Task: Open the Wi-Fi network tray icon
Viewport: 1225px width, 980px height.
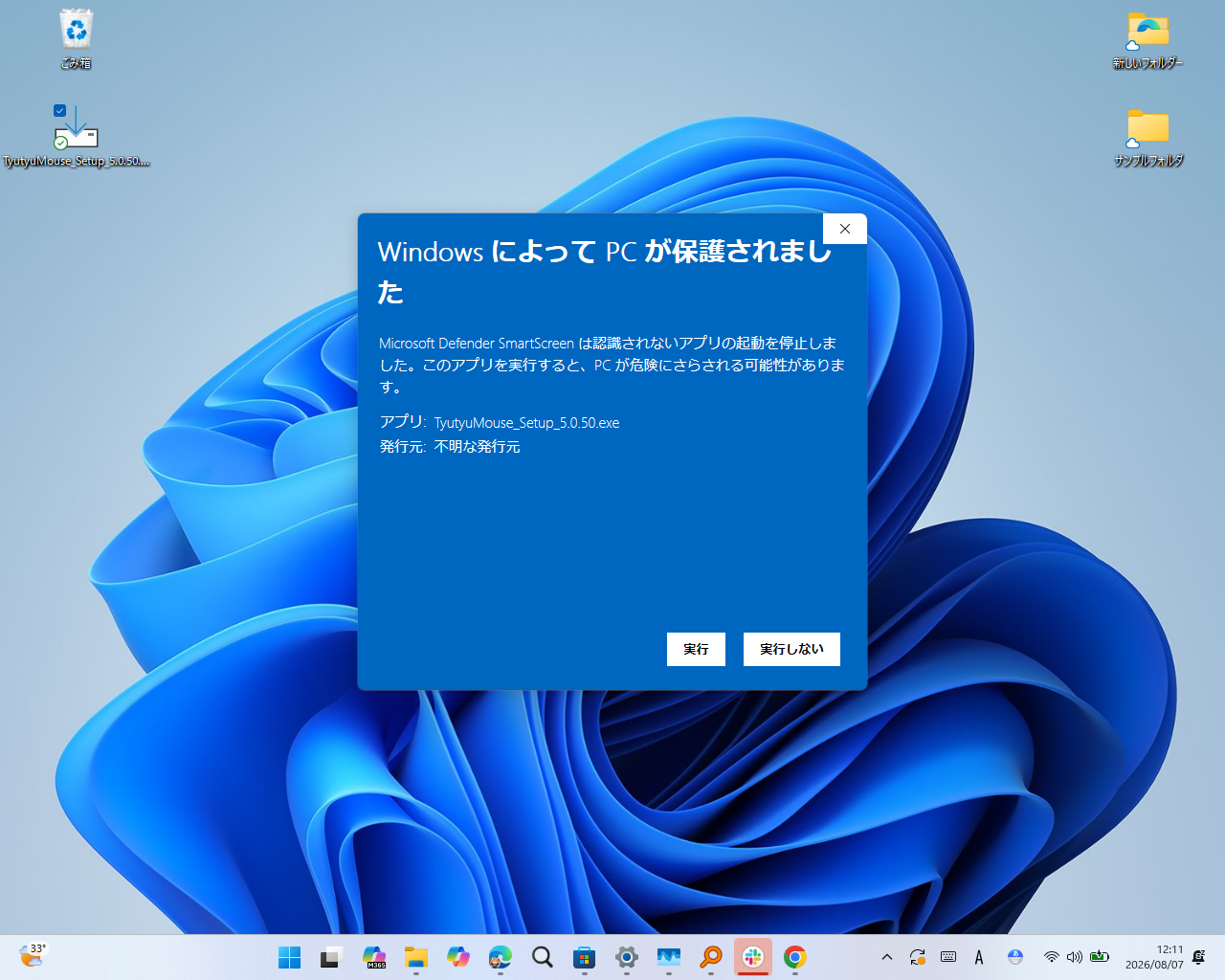Action: [x=1051, y=957]
